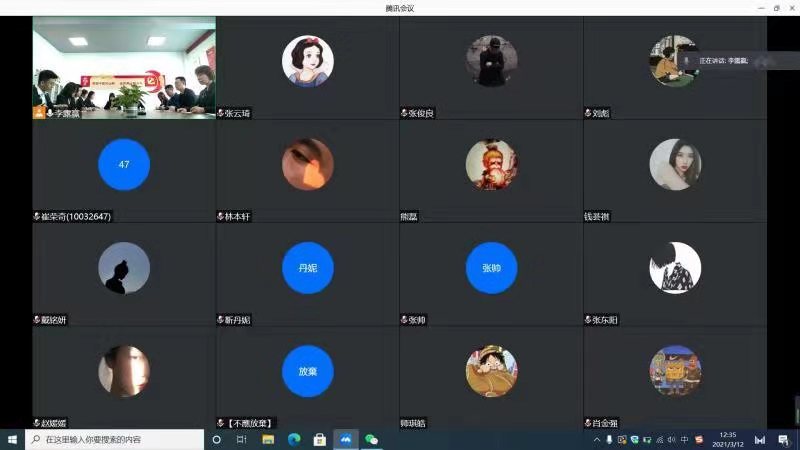Image resolution: width=800 pixels, height=450 pixels.
Task: Click the Microsoft Store taskbar icon
Action: click(x=320, y=439)
